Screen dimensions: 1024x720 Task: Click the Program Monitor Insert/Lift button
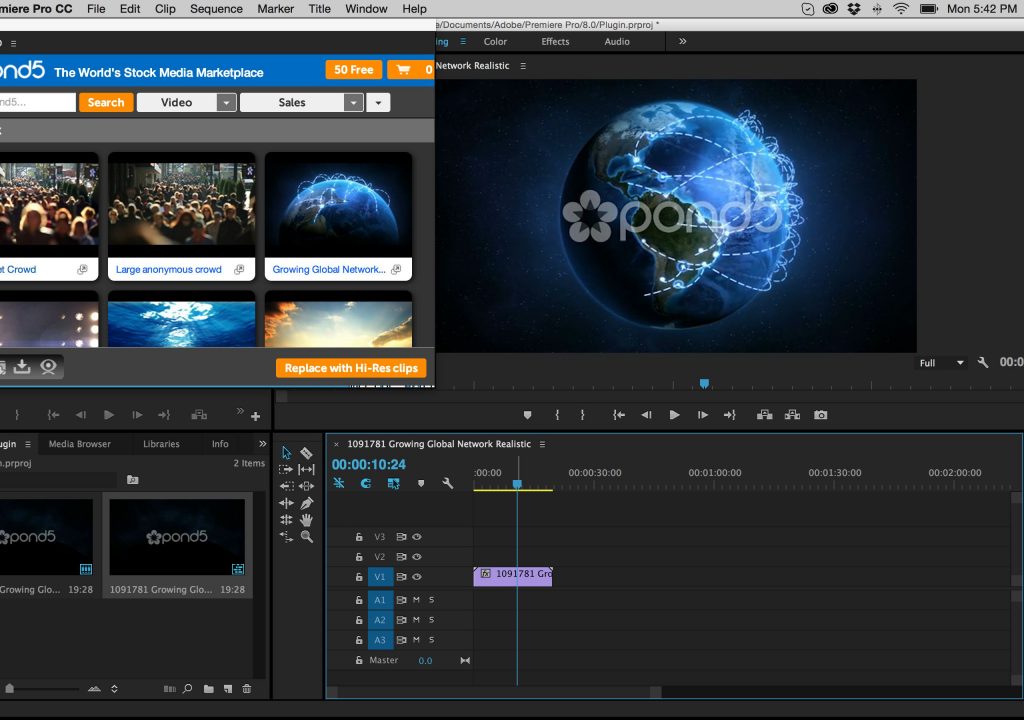point(765,415)
